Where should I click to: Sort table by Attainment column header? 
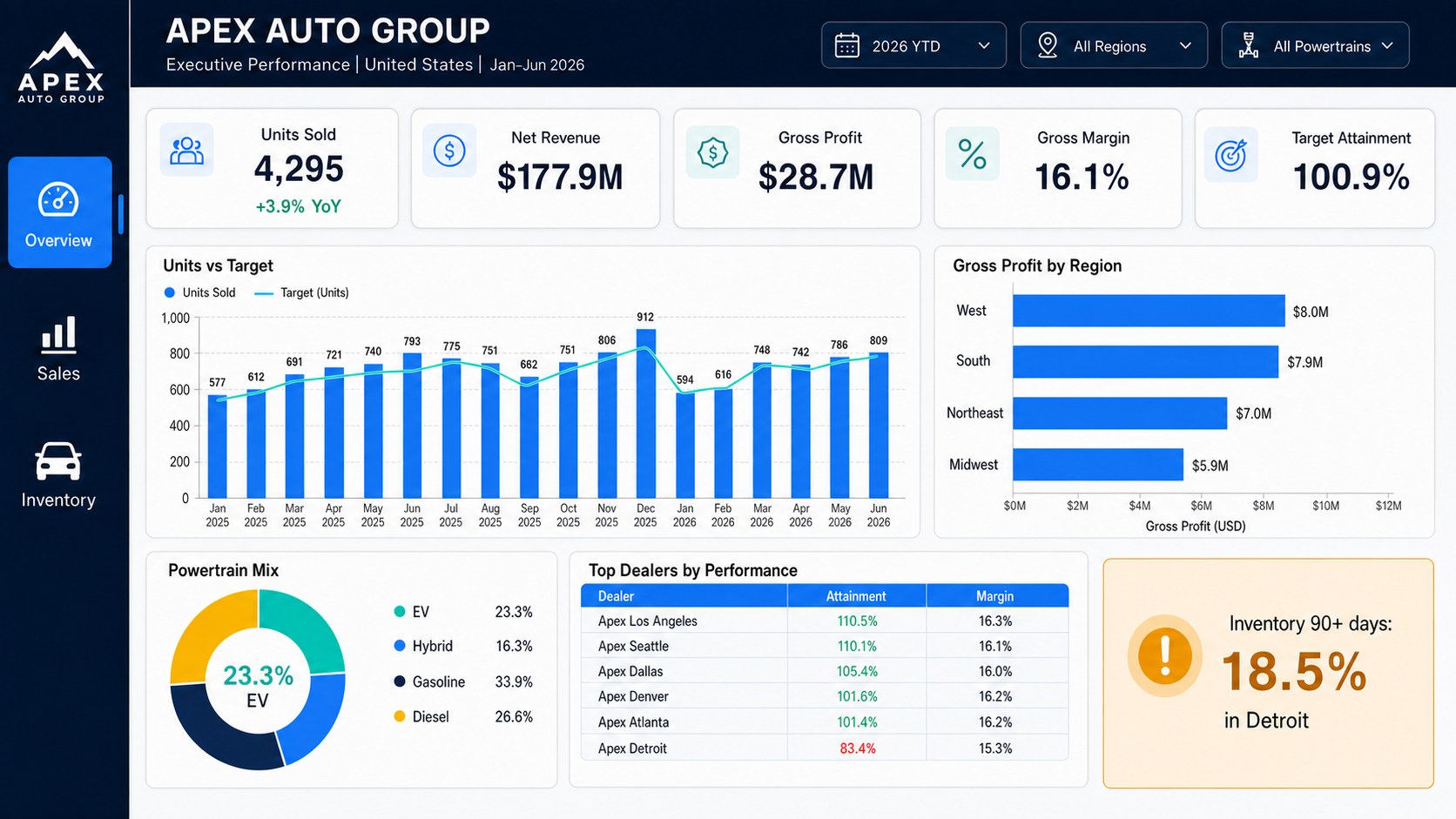click(x=856, y=596)
